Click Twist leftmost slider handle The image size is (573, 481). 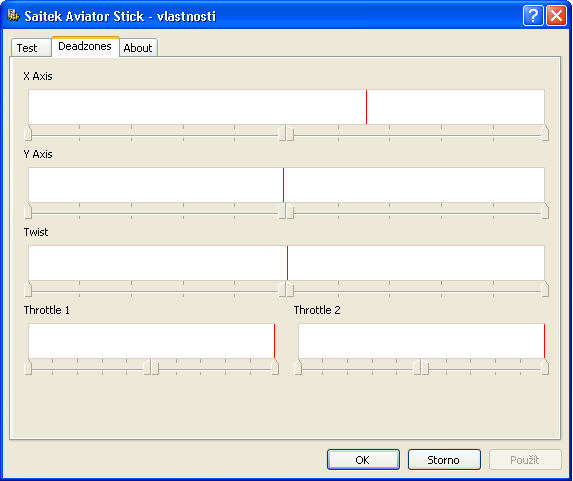[28, 289]
